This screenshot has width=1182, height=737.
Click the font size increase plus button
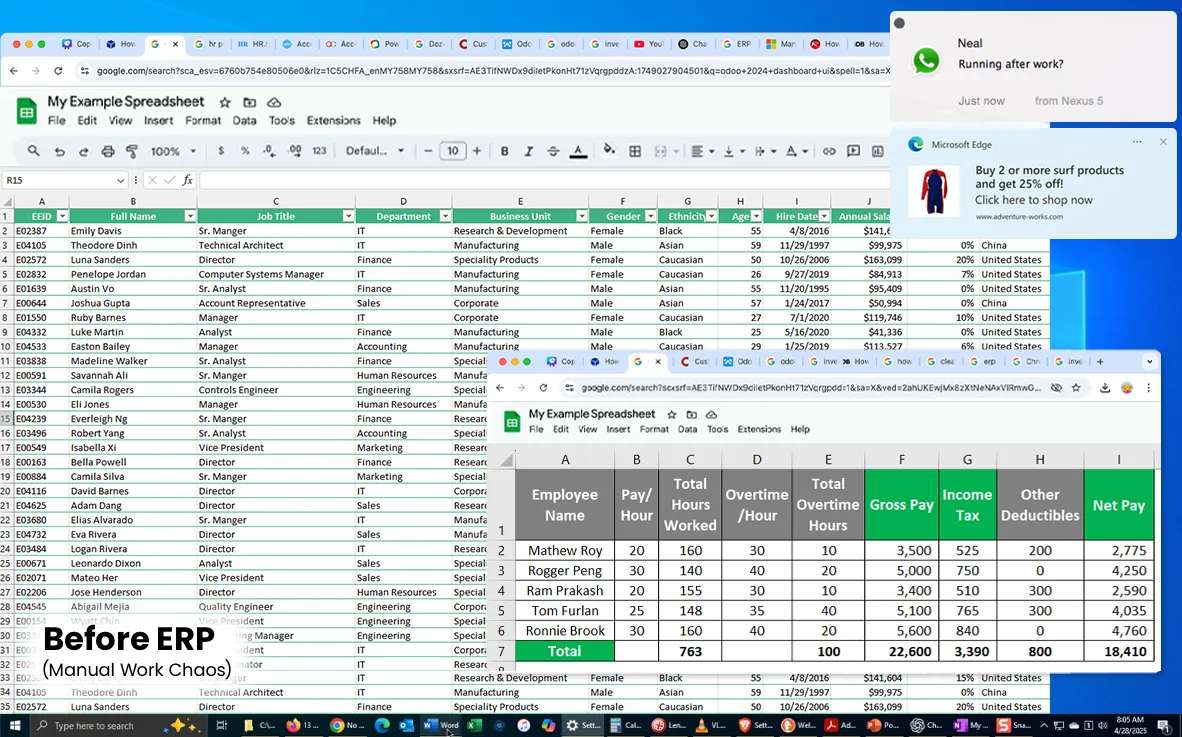[x=477, y=151]
